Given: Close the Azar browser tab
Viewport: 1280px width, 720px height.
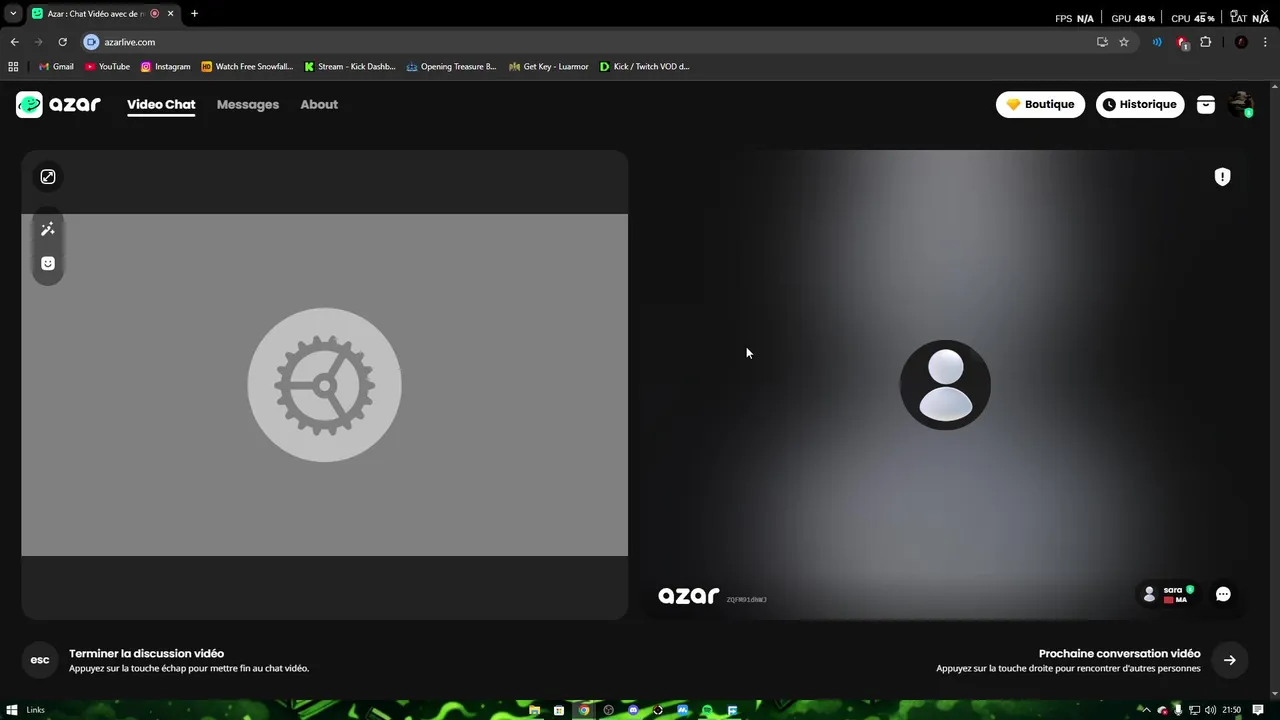Looking at the screenshot, I should click(x=171, y=14).
